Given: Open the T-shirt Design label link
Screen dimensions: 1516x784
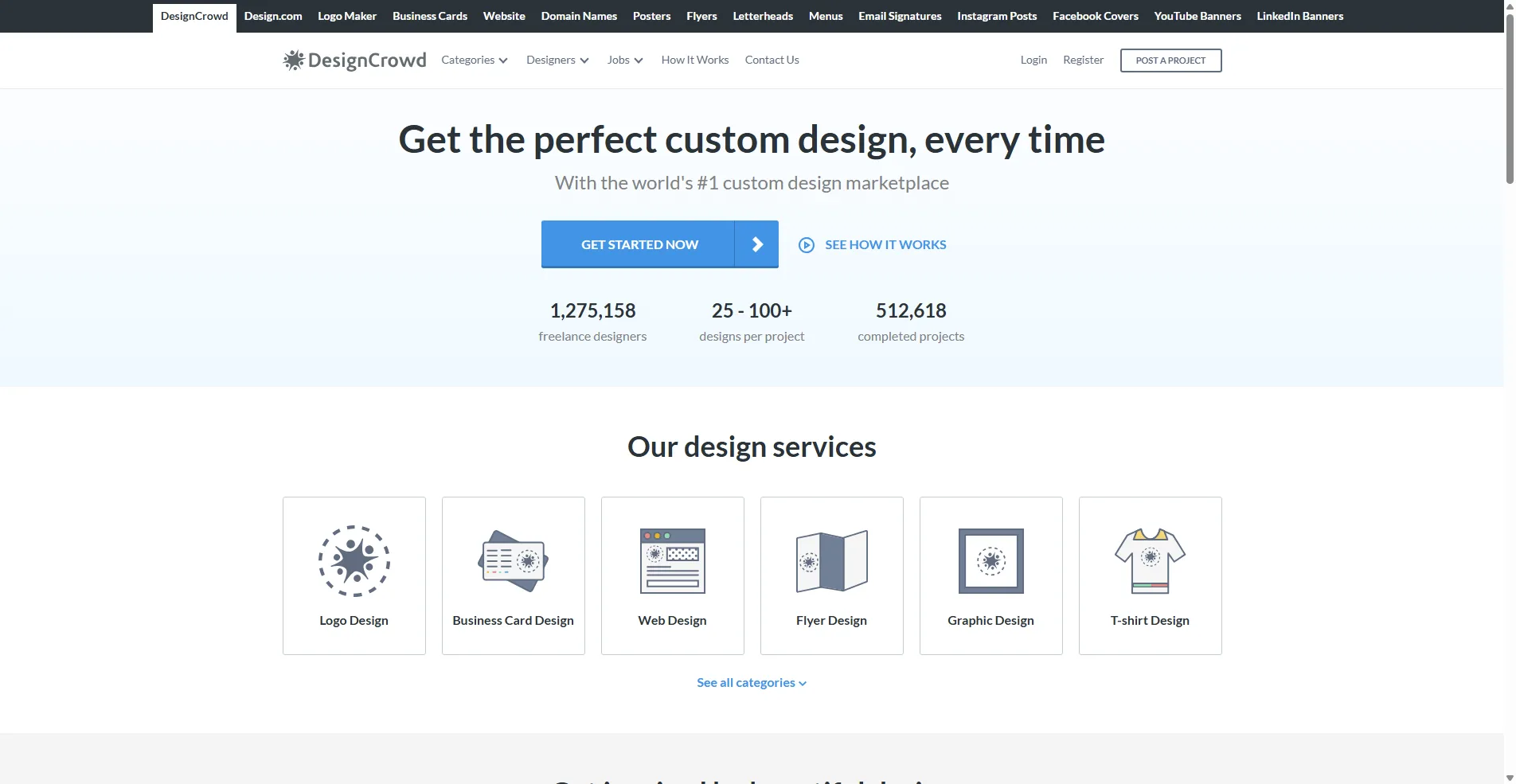Looking at the screenshot, I should (1151, 621).
